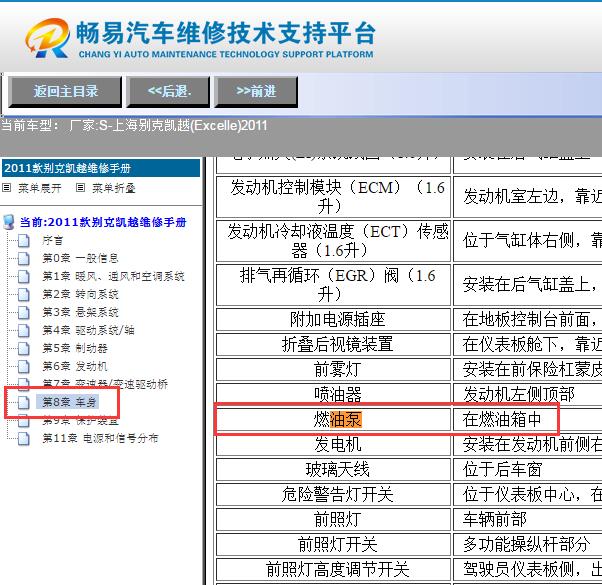
Task: Click the page icon beside 第6章 发动机
Action: click(x=24, y=366)
